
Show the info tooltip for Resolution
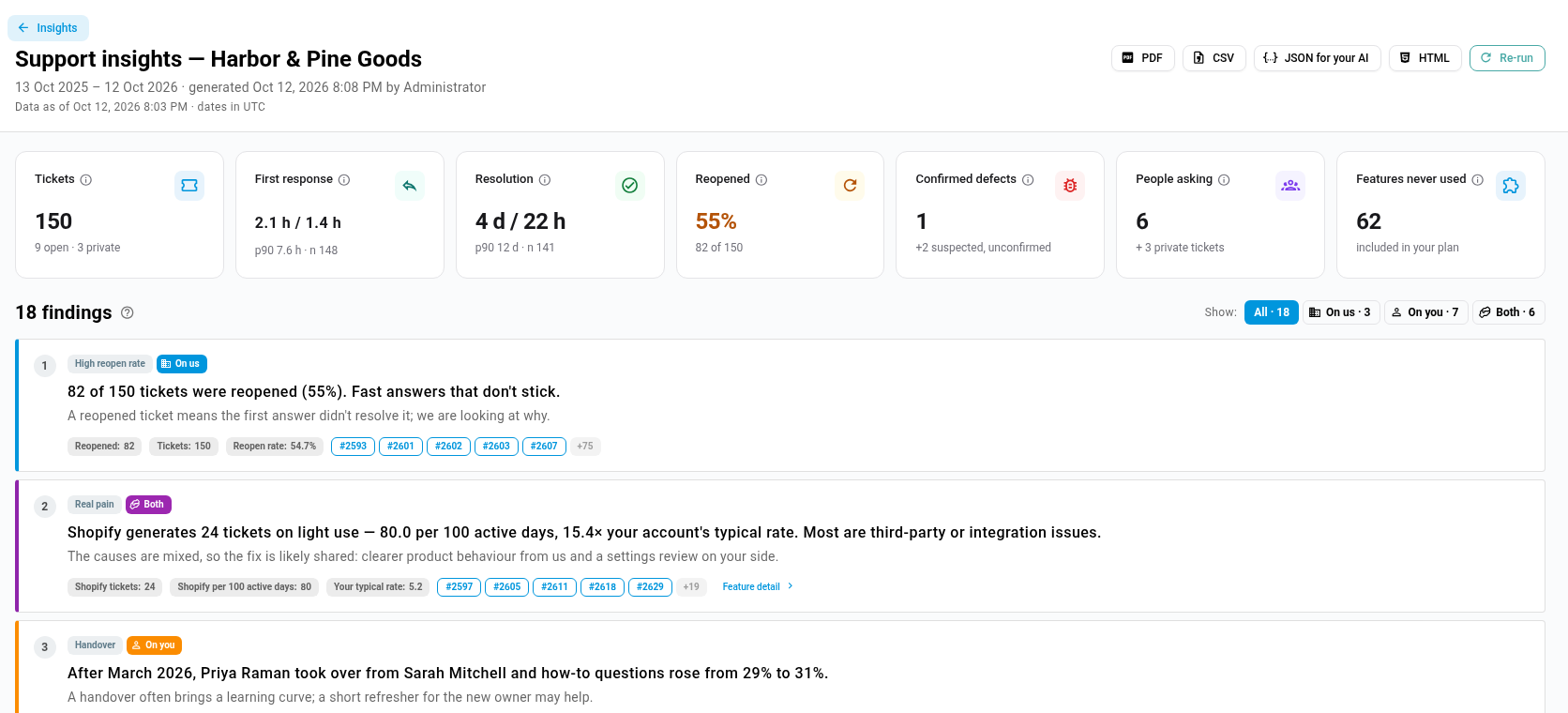pos(545,180)
